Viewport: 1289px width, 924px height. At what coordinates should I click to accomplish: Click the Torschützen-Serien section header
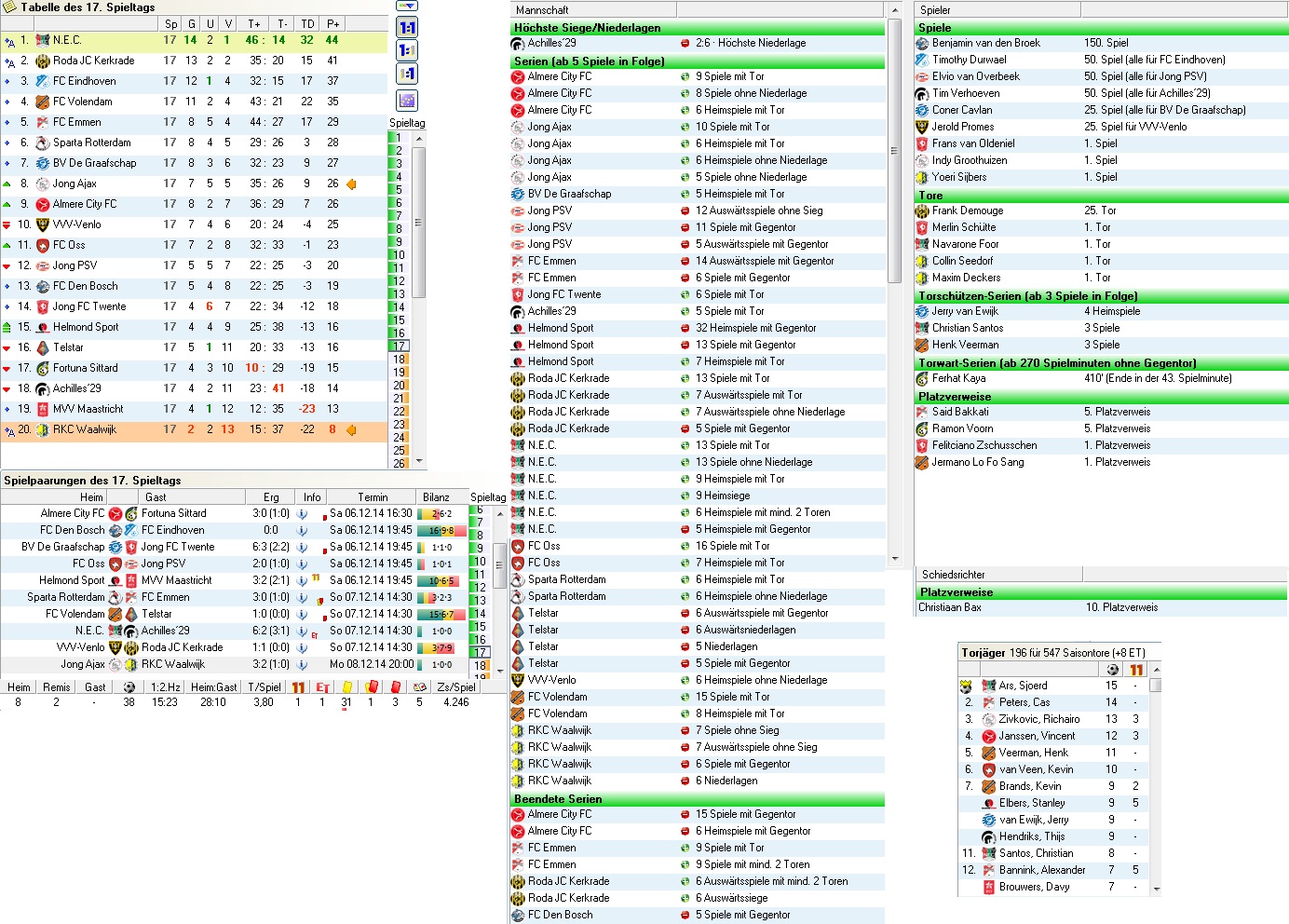(1102, 296)
